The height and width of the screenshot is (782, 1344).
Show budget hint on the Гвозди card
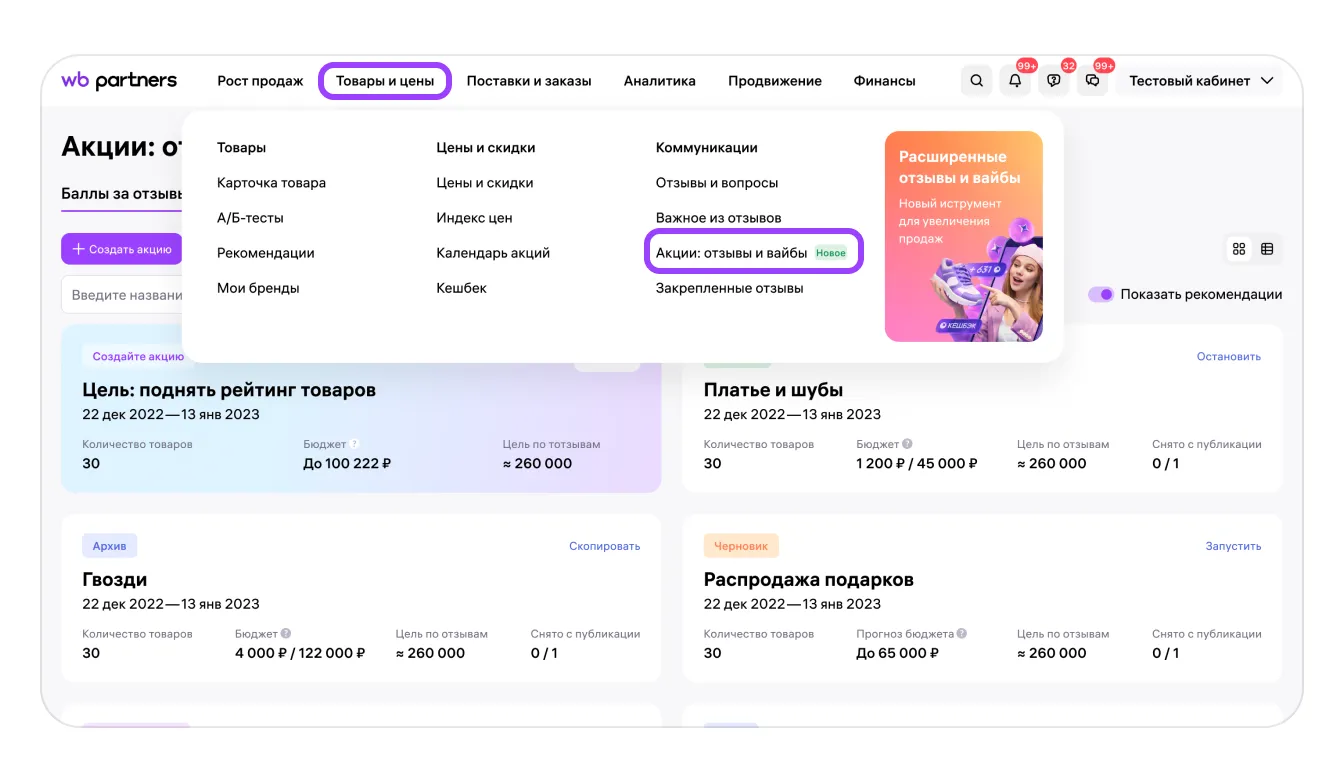[286, 634]
